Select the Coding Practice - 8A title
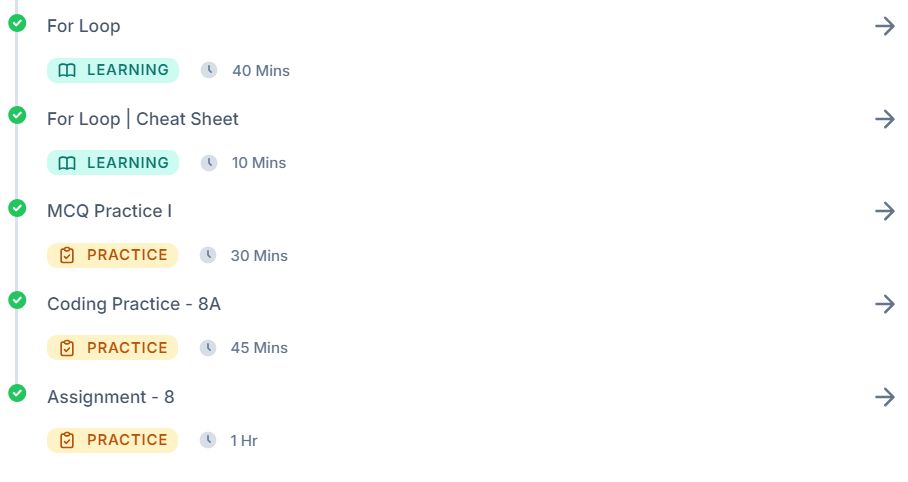This screenshot has width=908, height=482. tap(134, 304)
